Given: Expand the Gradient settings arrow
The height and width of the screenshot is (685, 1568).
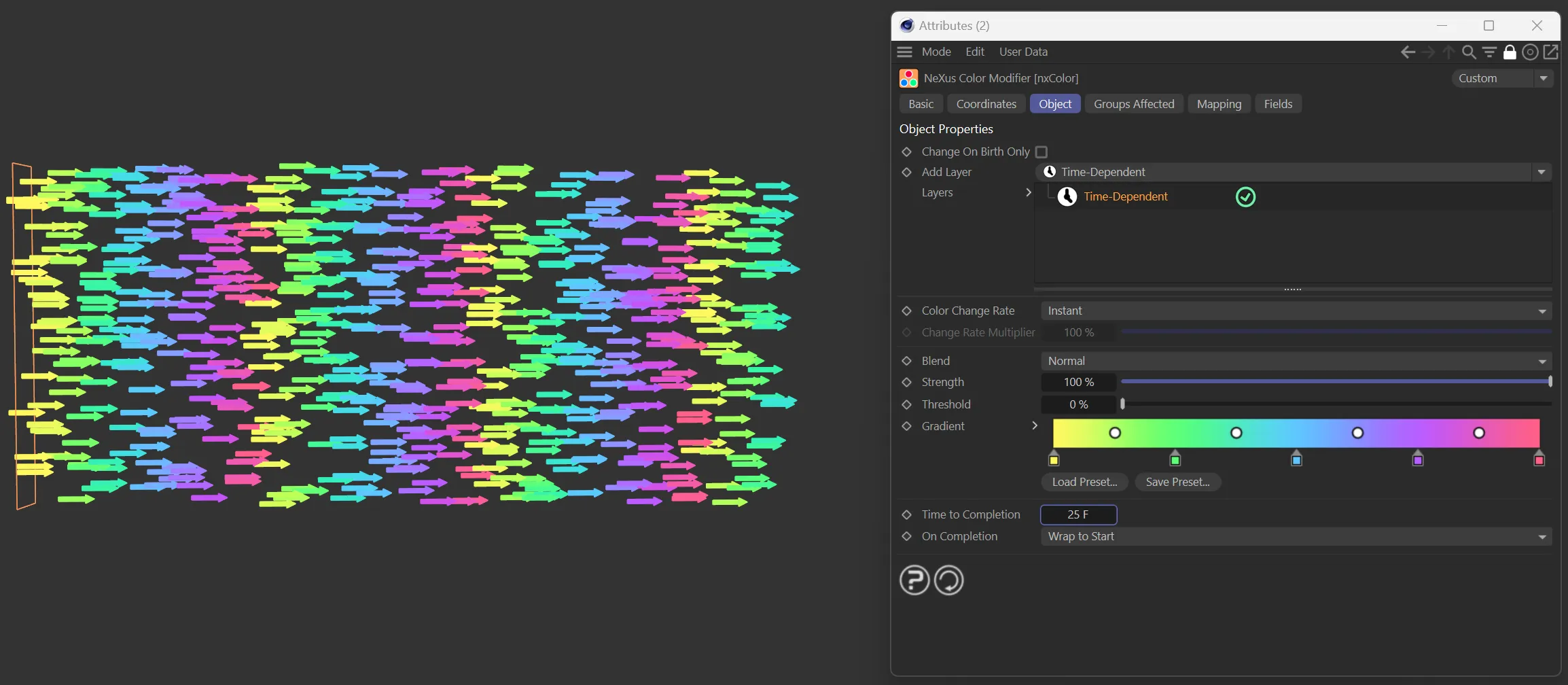Looking at the screenshot, I should (x=1035, y=425).
